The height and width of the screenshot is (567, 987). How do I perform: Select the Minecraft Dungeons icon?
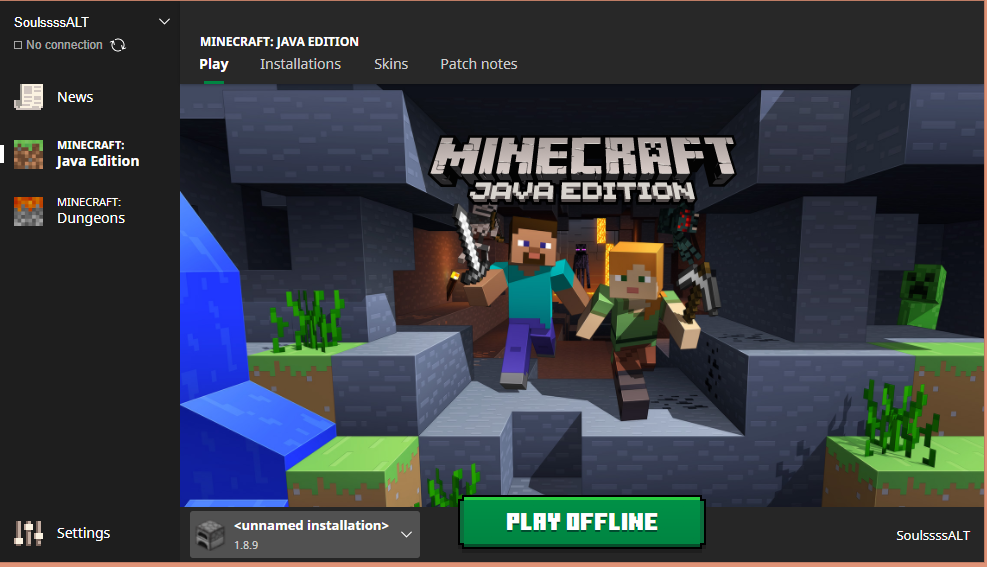pos(28,211)
